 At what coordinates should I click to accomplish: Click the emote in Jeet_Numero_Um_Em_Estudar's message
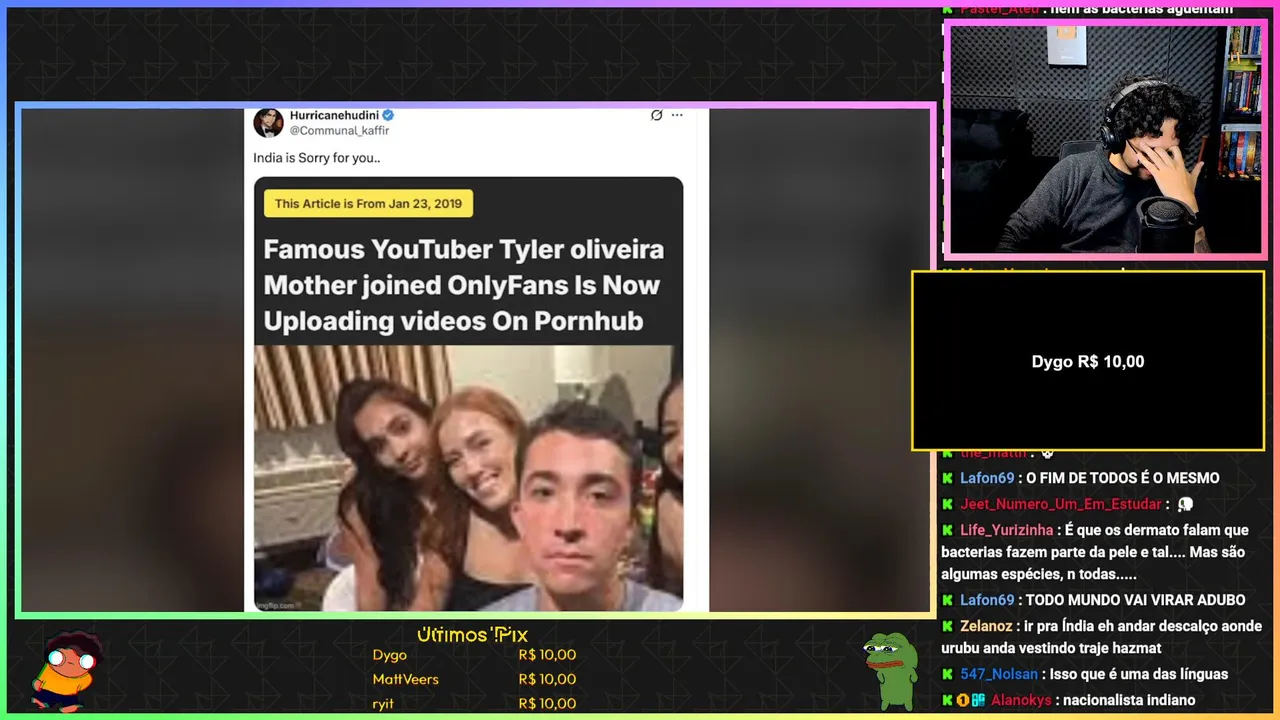tap(1186, 504)
